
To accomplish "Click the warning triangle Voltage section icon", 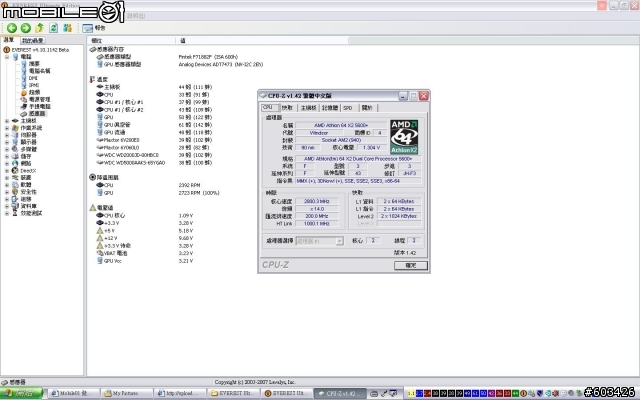I will [93, 208].
